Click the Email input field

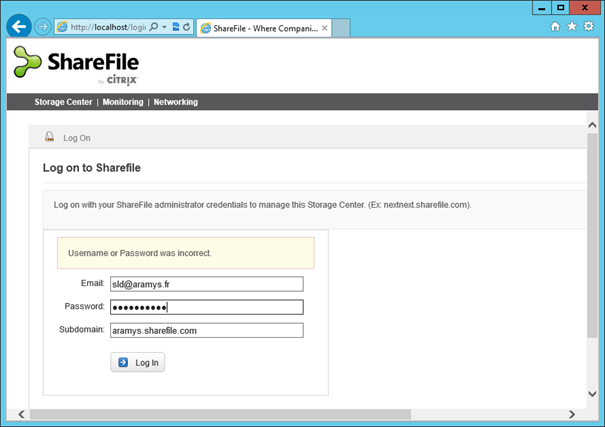(x=206, y=284)
